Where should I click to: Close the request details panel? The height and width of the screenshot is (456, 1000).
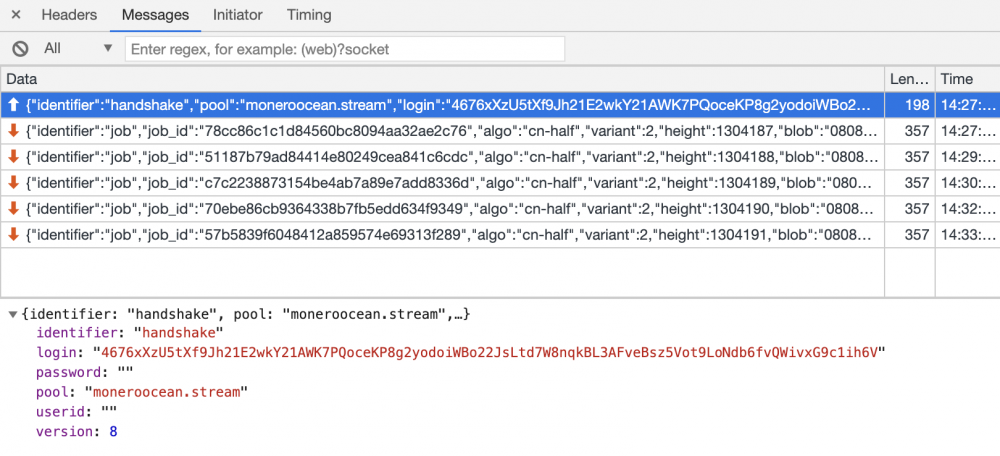click(x=16, y=15)
